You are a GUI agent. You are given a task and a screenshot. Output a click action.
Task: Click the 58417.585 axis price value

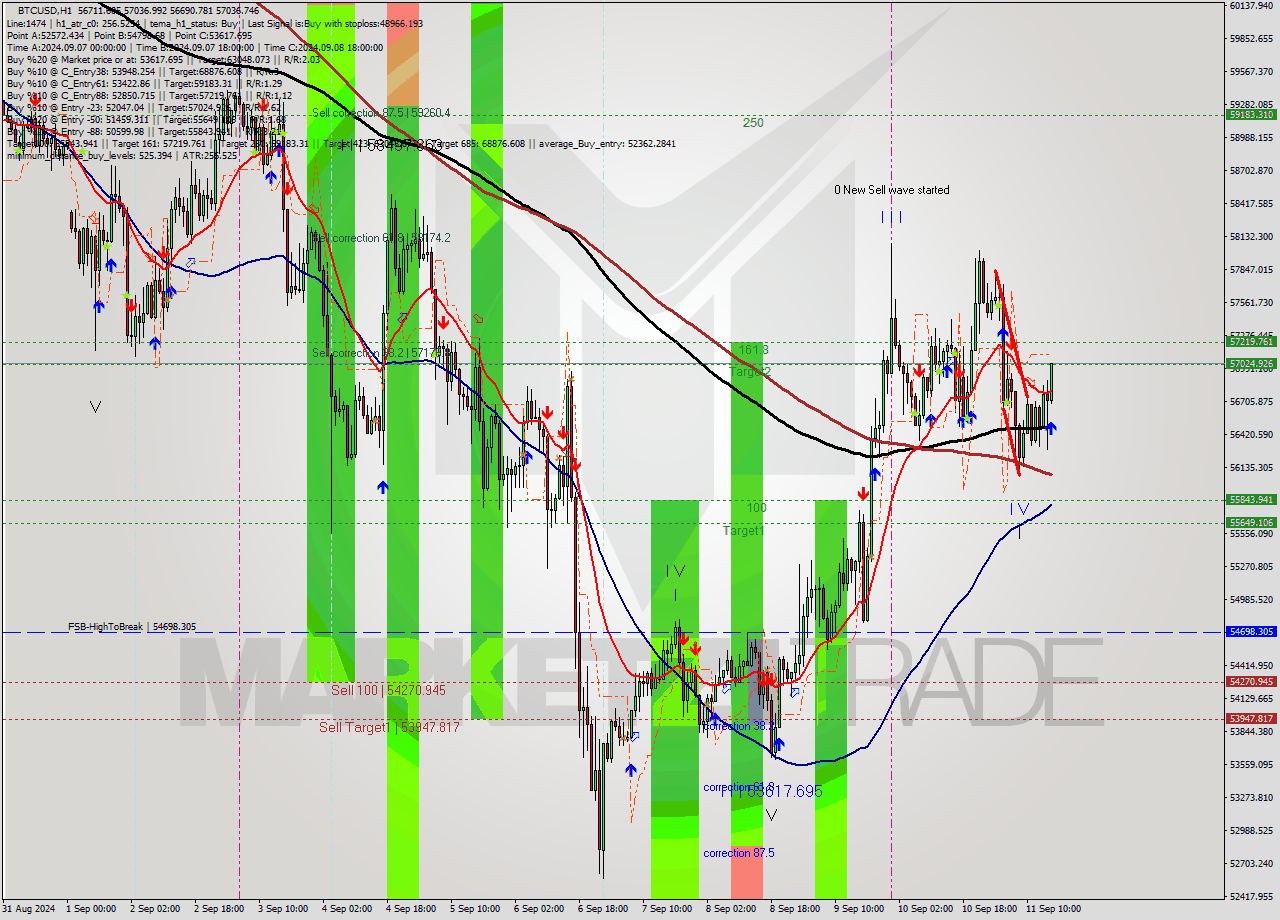coord(1250,203)
